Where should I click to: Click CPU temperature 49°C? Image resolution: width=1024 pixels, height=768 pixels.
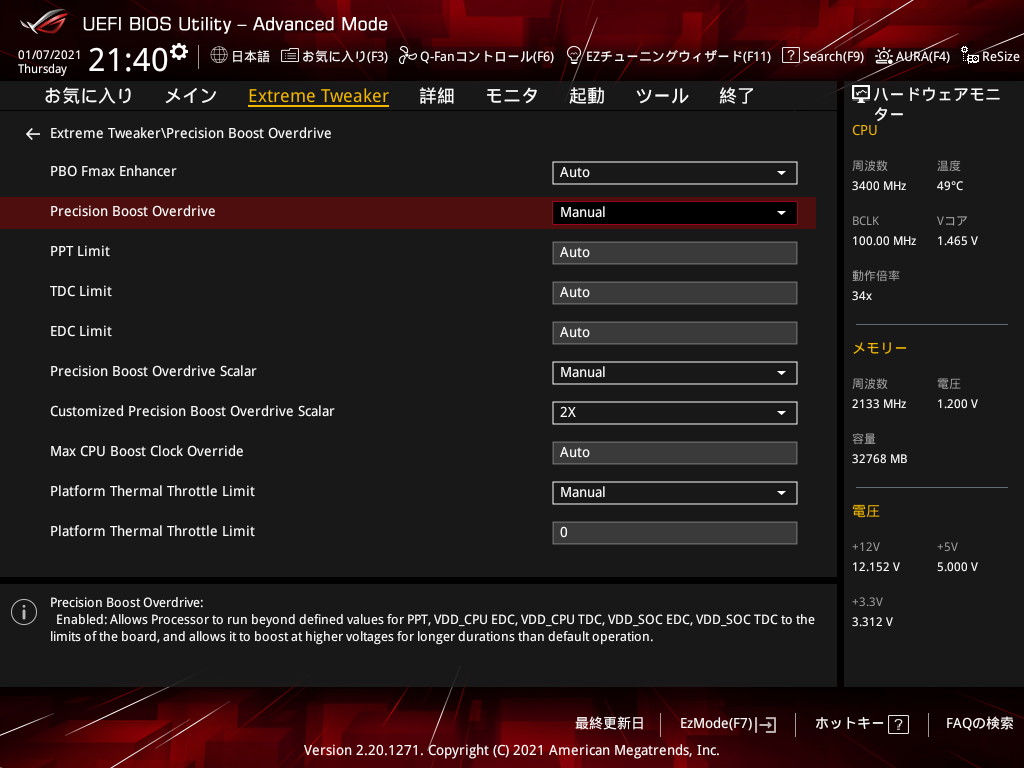point(950,186)
